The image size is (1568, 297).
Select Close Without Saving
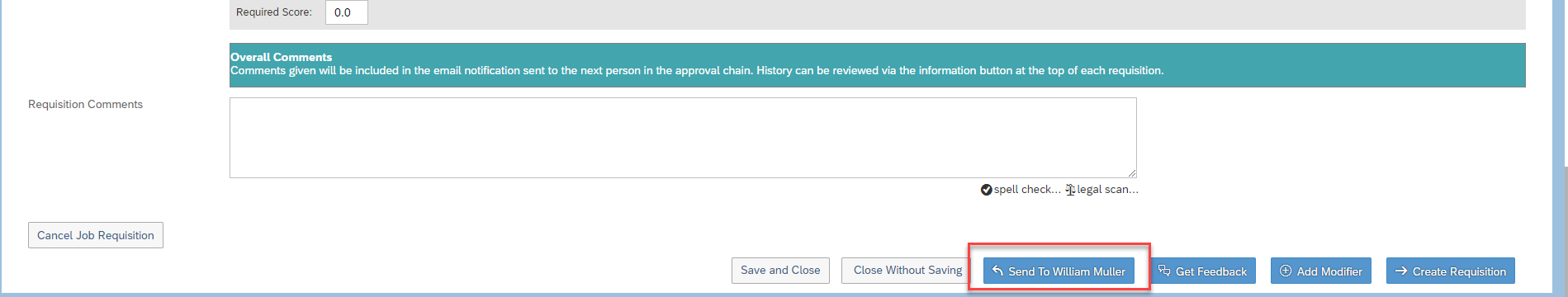coord(907,271)
